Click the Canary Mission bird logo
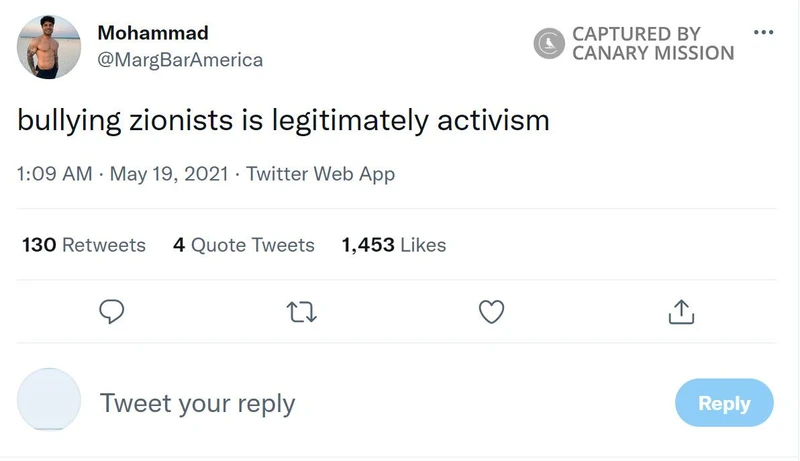Screen dimensions: 800x461 click(549, 43)
